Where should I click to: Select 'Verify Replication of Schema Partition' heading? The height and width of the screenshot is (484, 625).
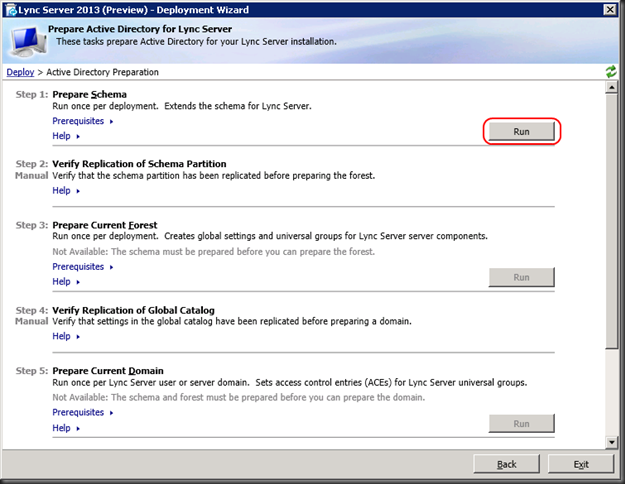tap(139, 164)
